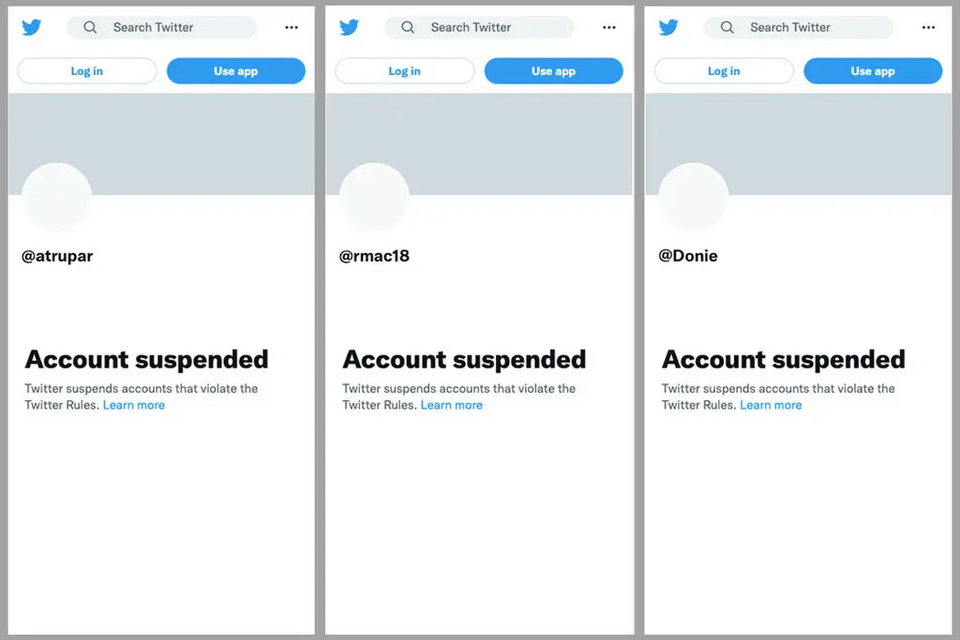The width and height of the screenshot is (960, 640).
Task: Click search magnifier icon in @Donie panel
Action: [727, 28]
